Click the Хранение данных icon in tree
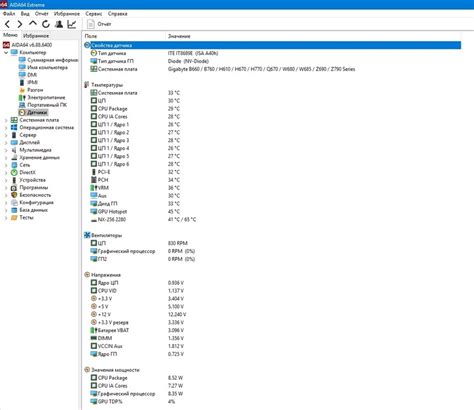This screenshot has height=410, width=474. 14,157
